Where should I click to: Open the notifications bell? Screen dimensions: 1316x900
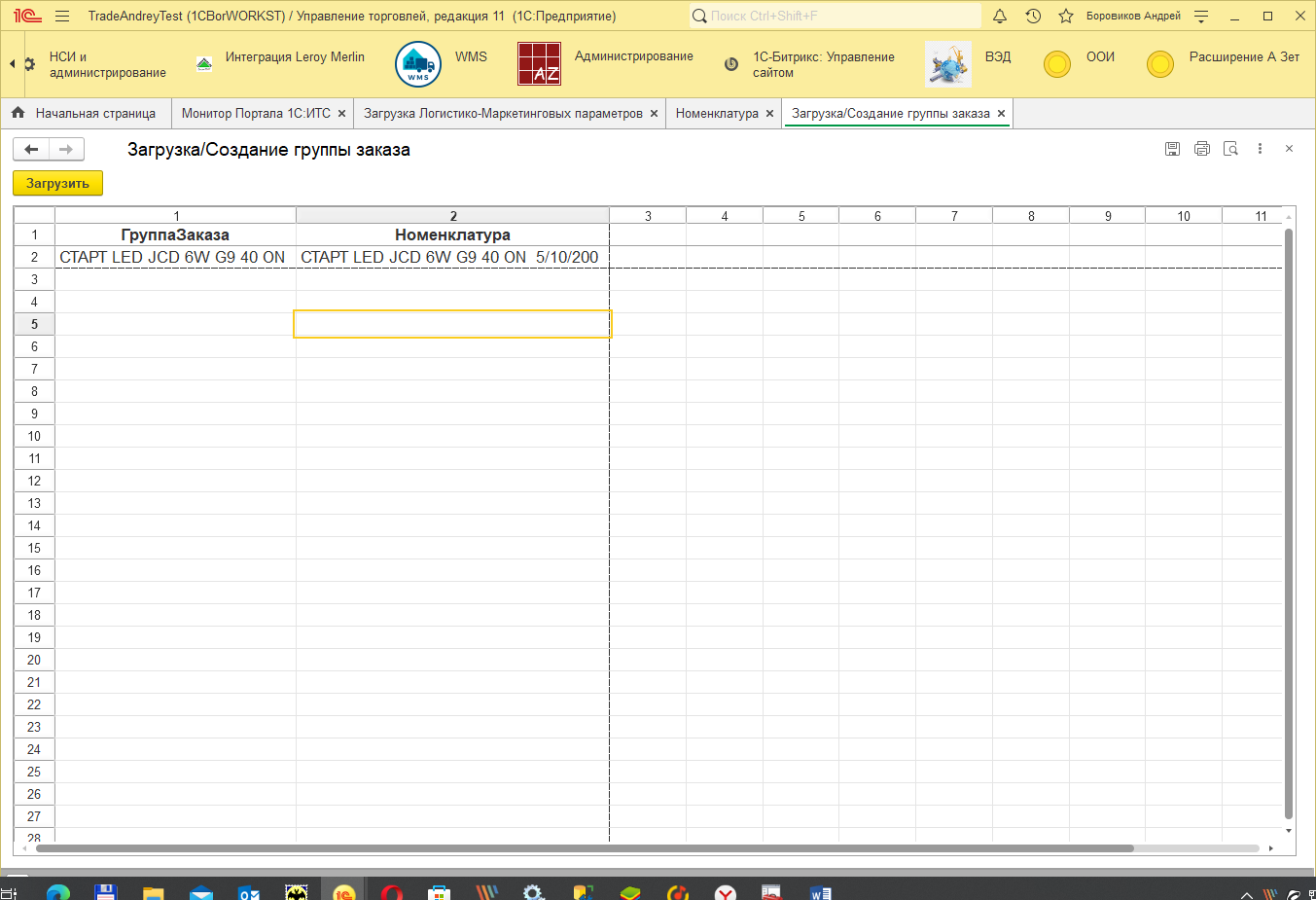[1000, 17]
